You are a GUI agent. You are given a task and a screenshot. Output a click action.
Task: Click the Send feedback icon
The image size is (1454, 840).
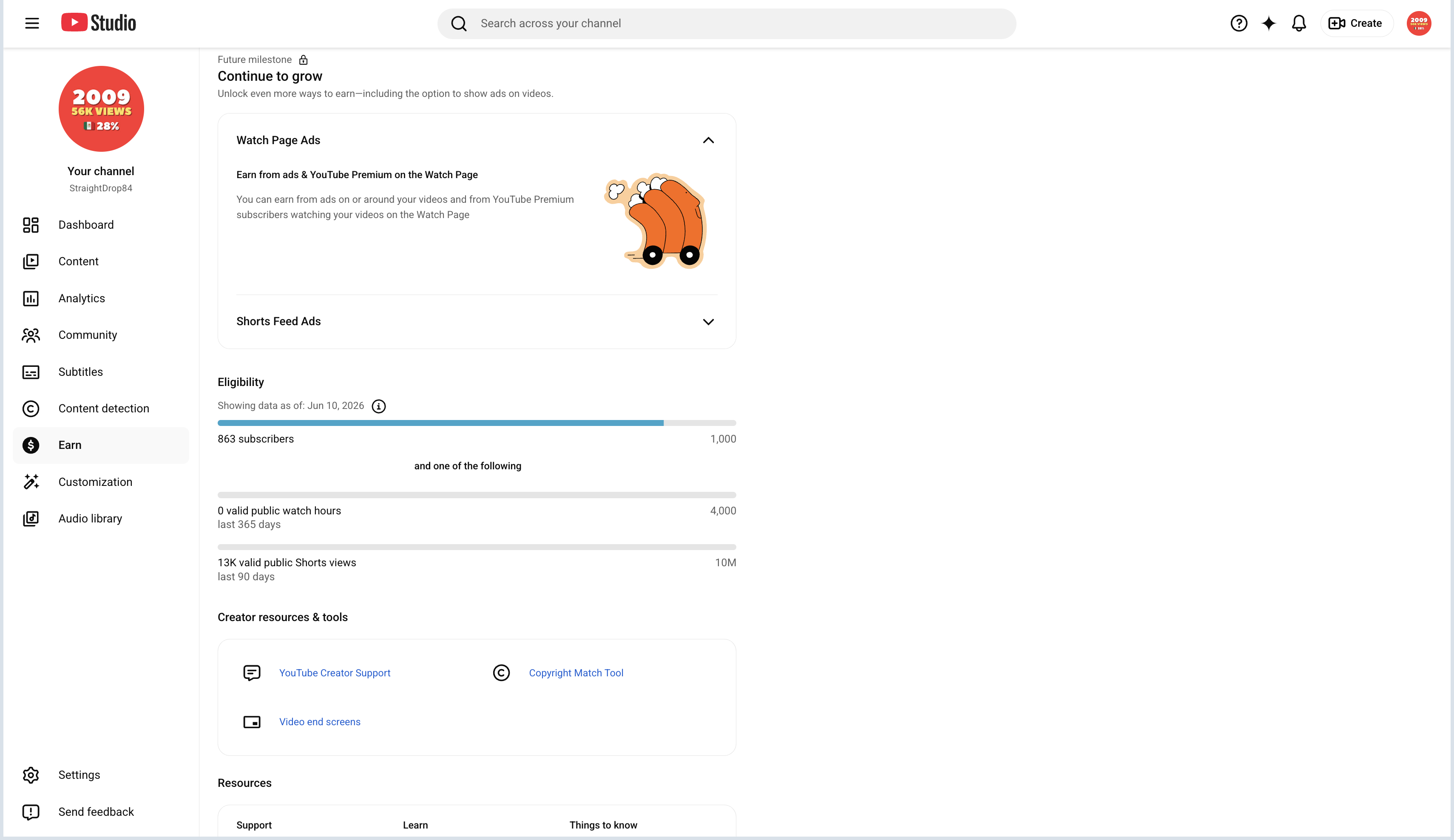click(x=31, y=812)
